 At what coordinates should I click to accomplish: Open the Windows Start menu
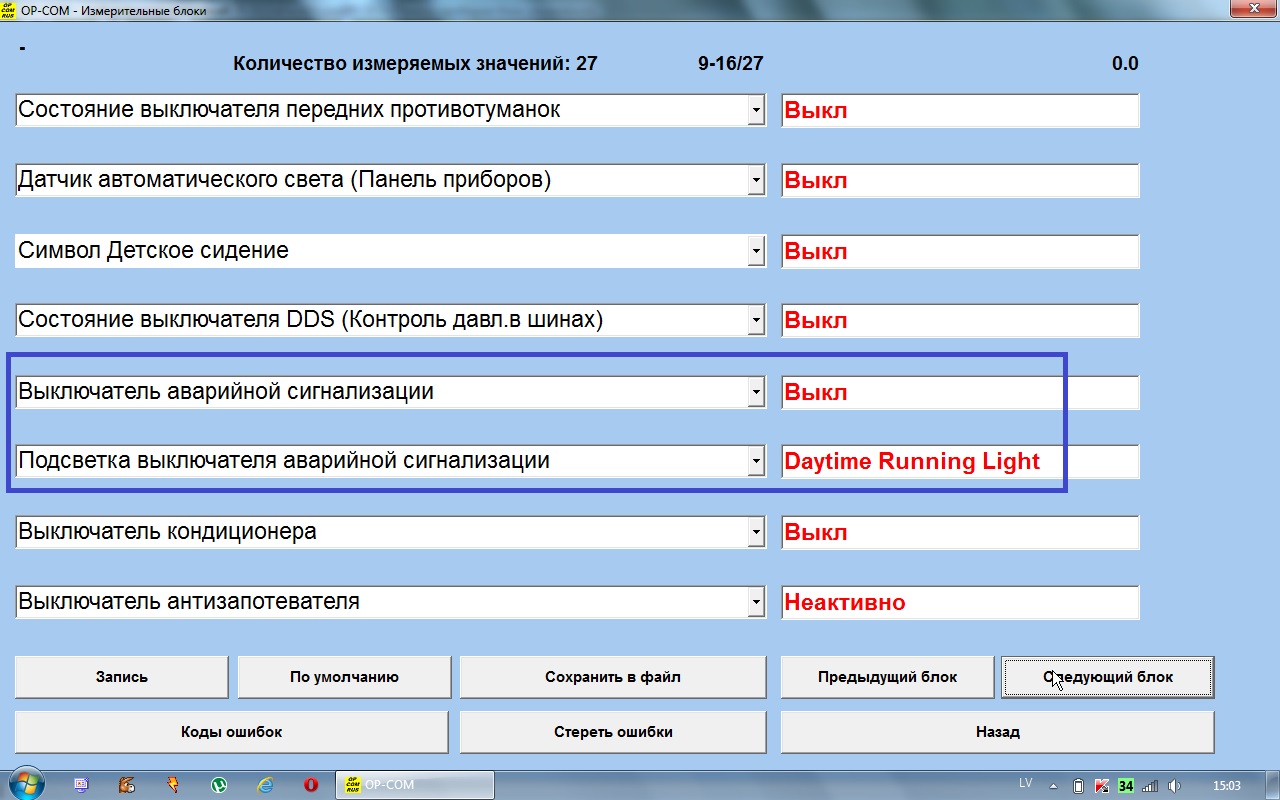coord(25,785)
